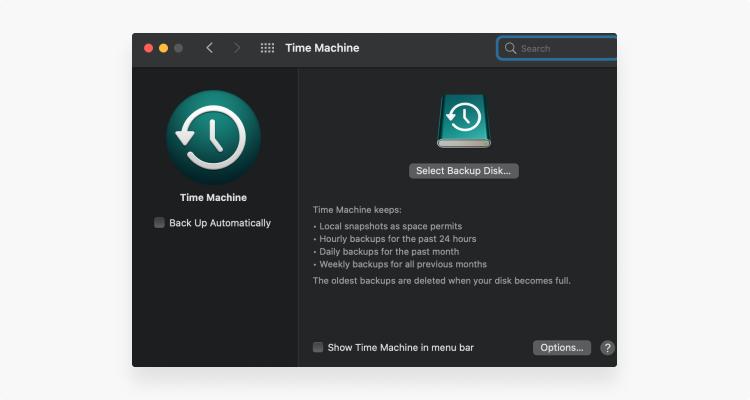750x400 pixels.
Task: Open help with the question mark button
Action: coord(607,348)
